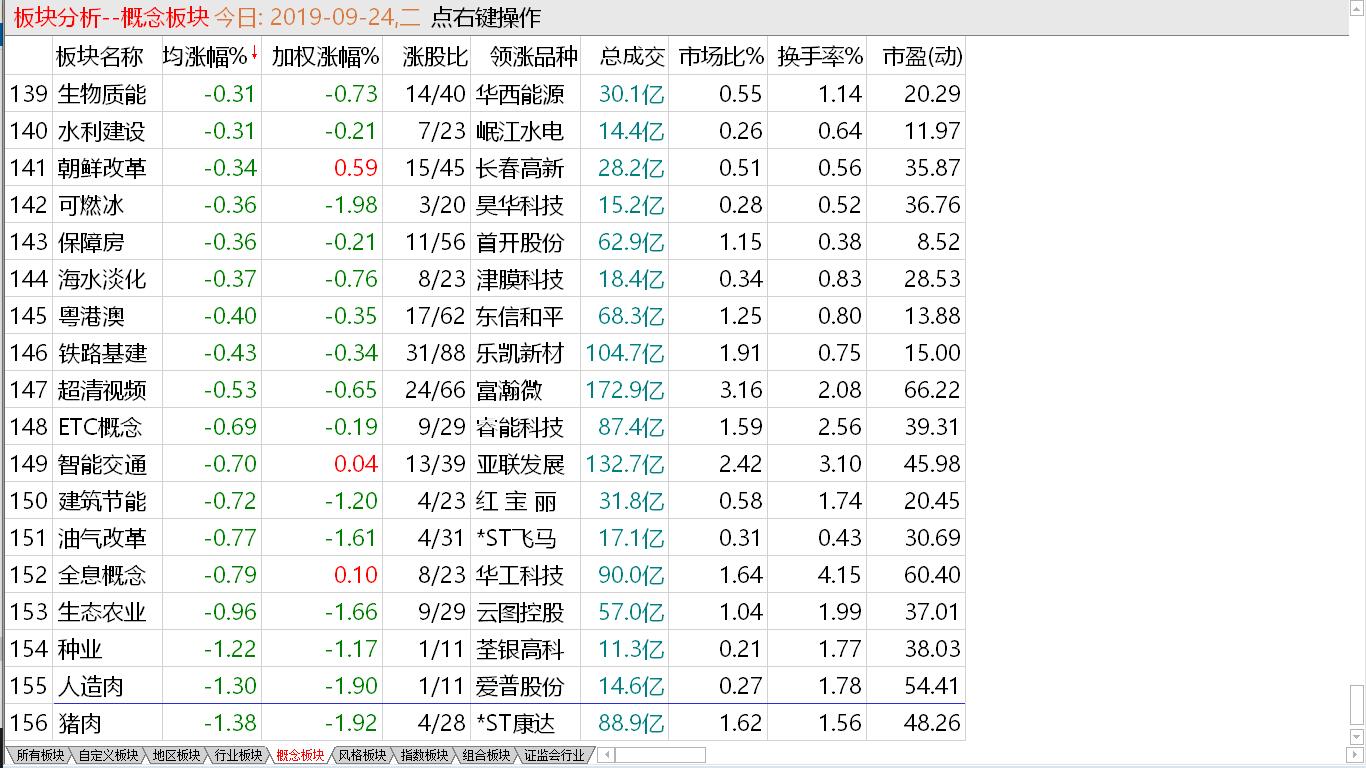1366x768 pixels.
Task: Select the 概念板块 tab
Action: [299, 756]
